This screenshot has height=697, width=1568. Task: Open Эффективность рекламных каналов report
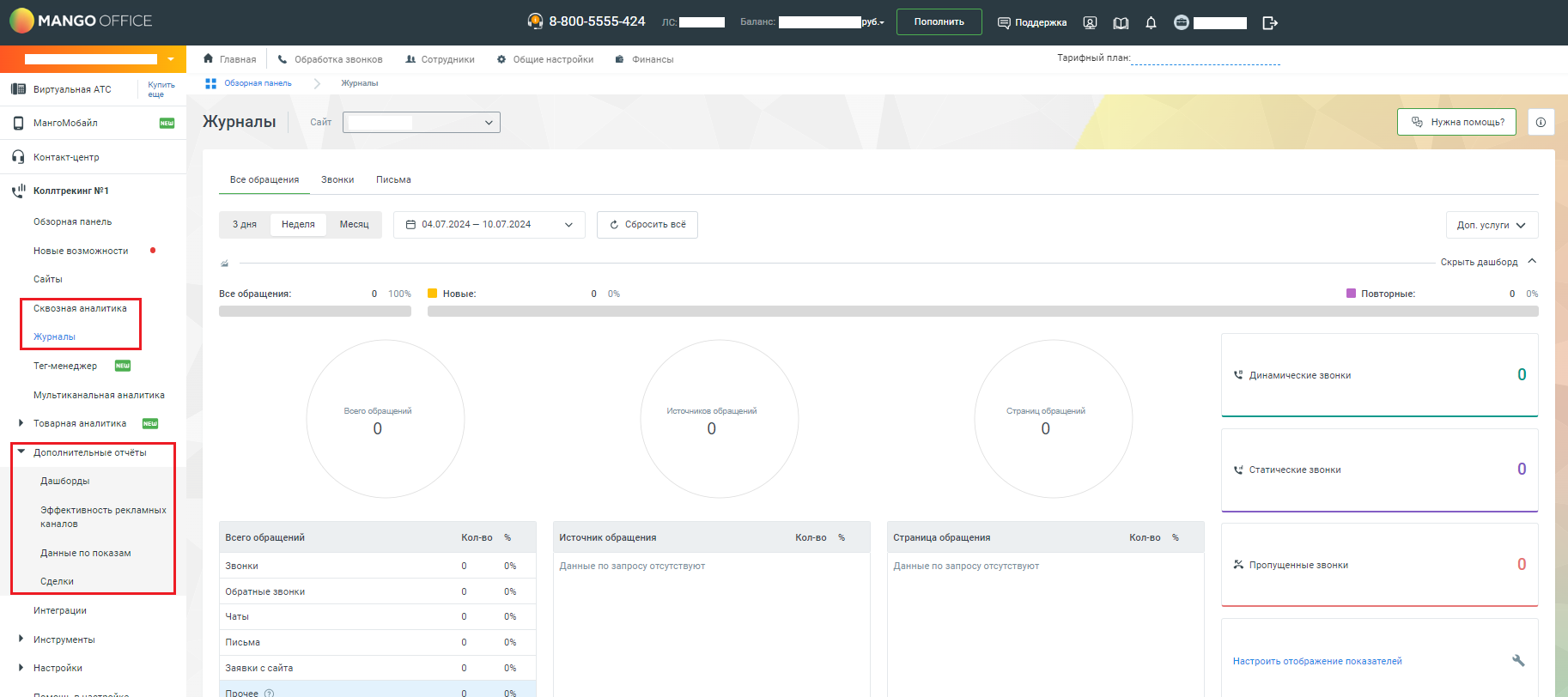(x=103, y=517)
